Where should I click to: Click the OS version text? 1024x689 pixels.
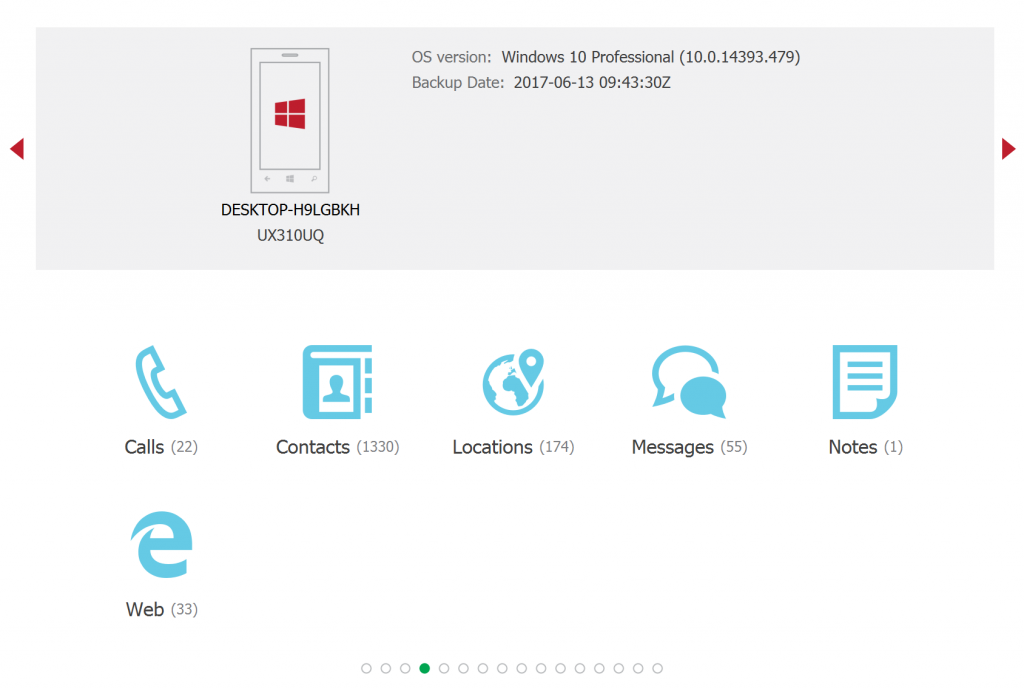[604, 57]
